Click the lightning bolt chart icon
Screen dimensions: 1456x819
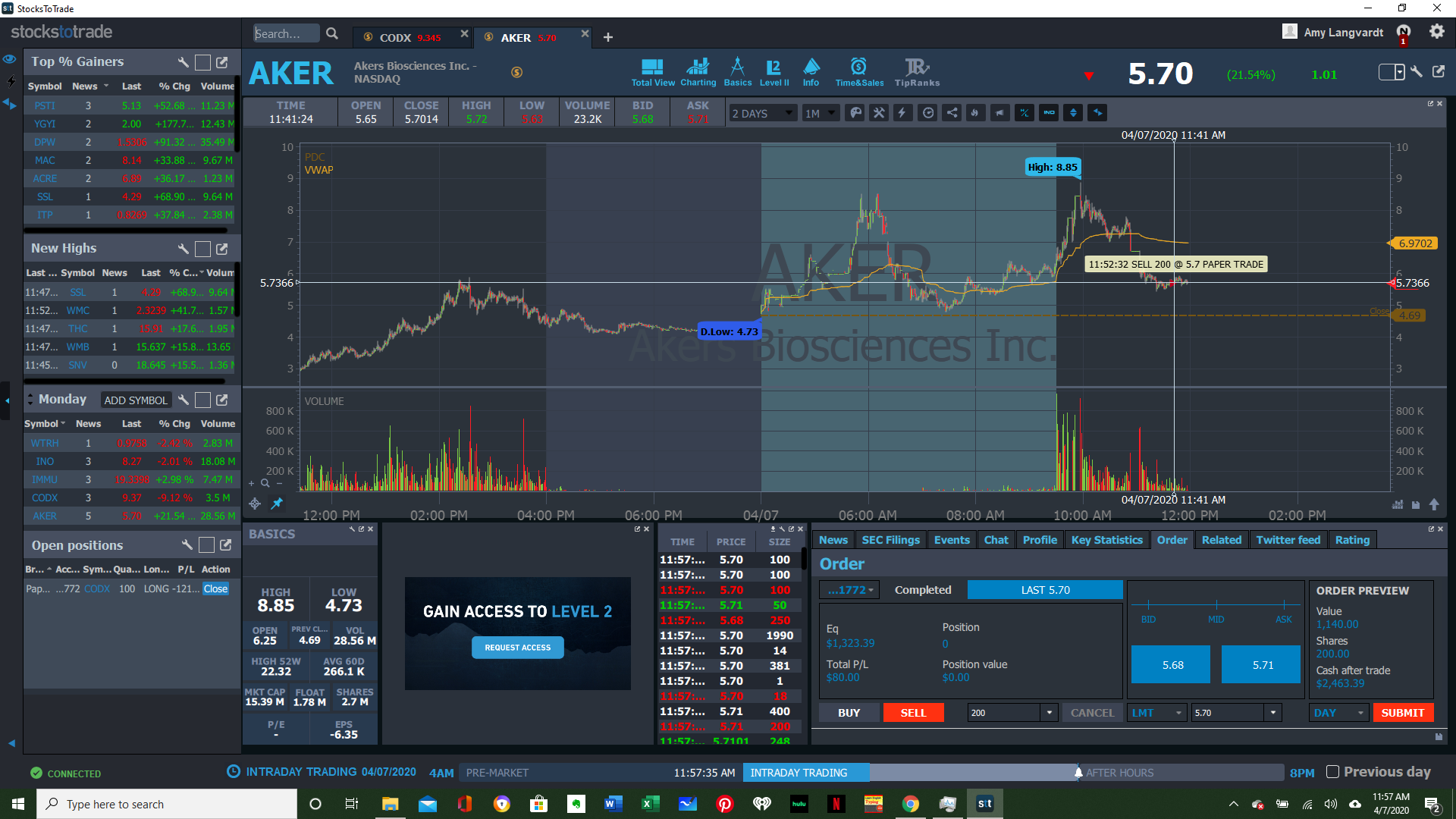click(x=902, y=113)
